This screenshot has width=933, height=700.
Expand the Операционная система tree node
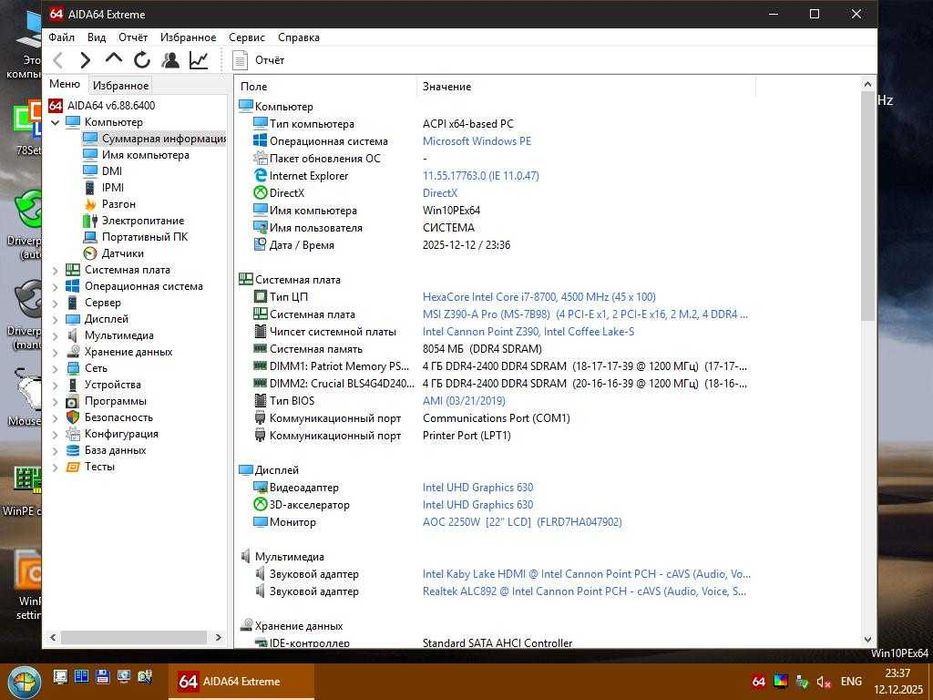pyautogui.click(x=55, y=287)
